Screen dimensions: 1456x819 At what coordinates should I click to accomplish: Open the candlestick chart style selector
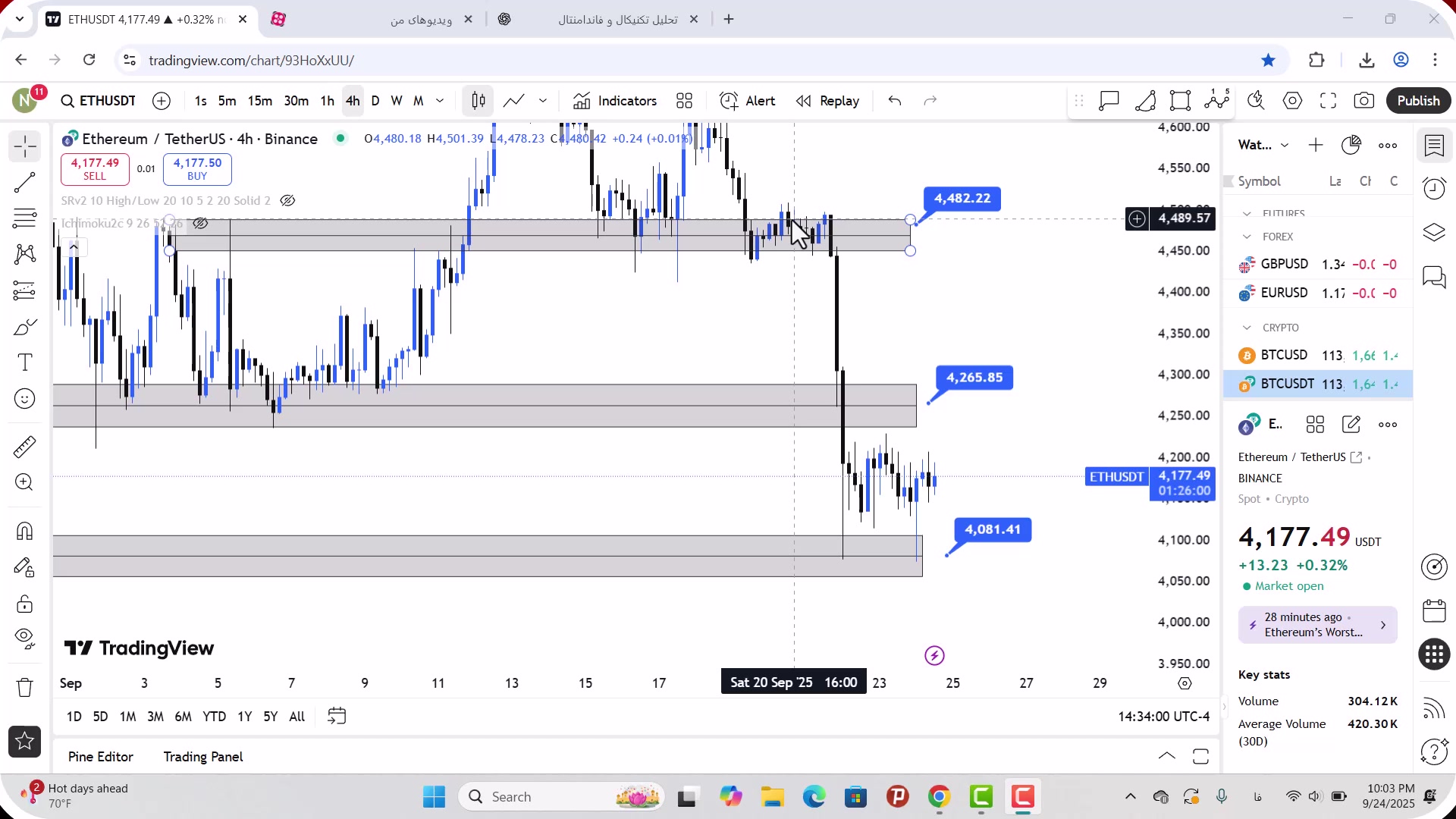[x=479, y=101]
